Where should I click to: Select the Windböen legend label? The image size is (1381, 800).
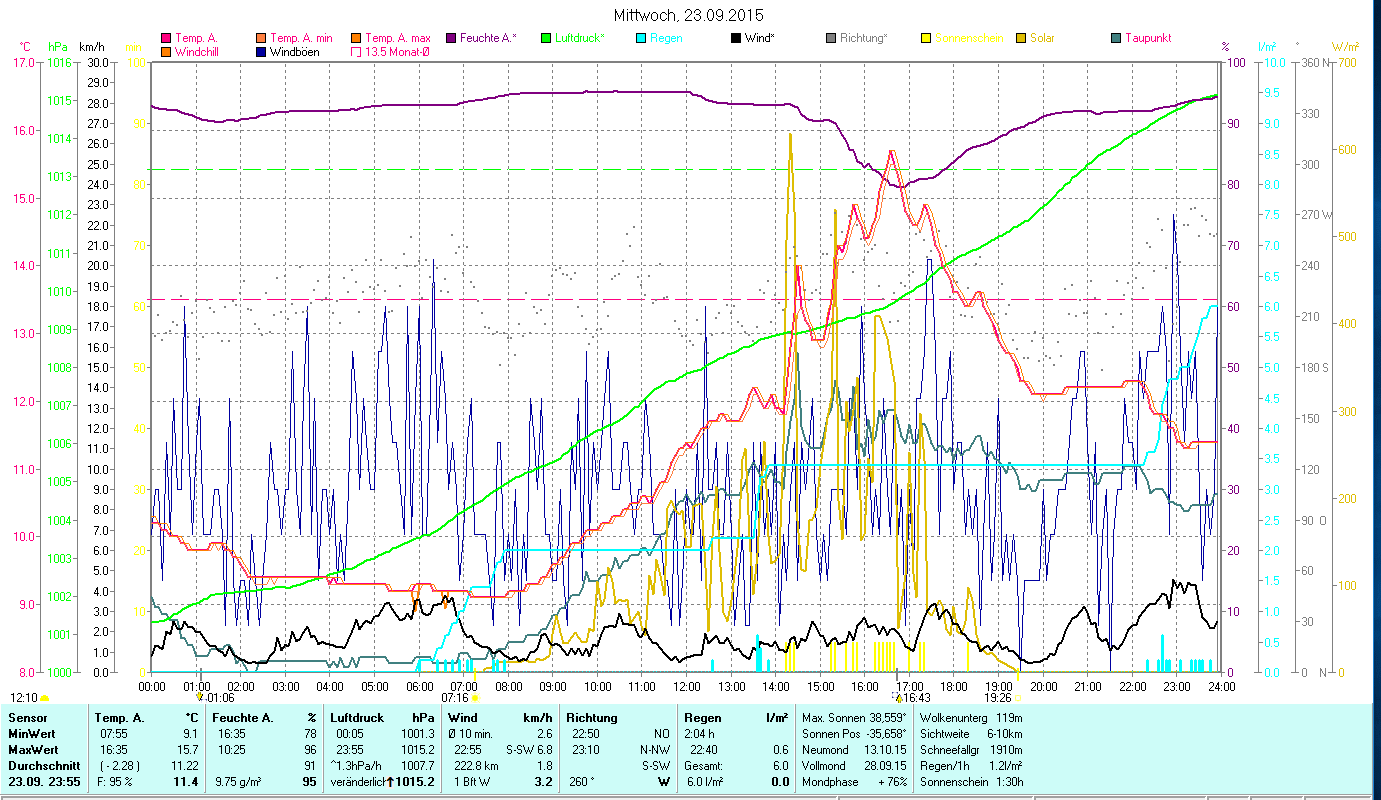[x=295, y=51]
